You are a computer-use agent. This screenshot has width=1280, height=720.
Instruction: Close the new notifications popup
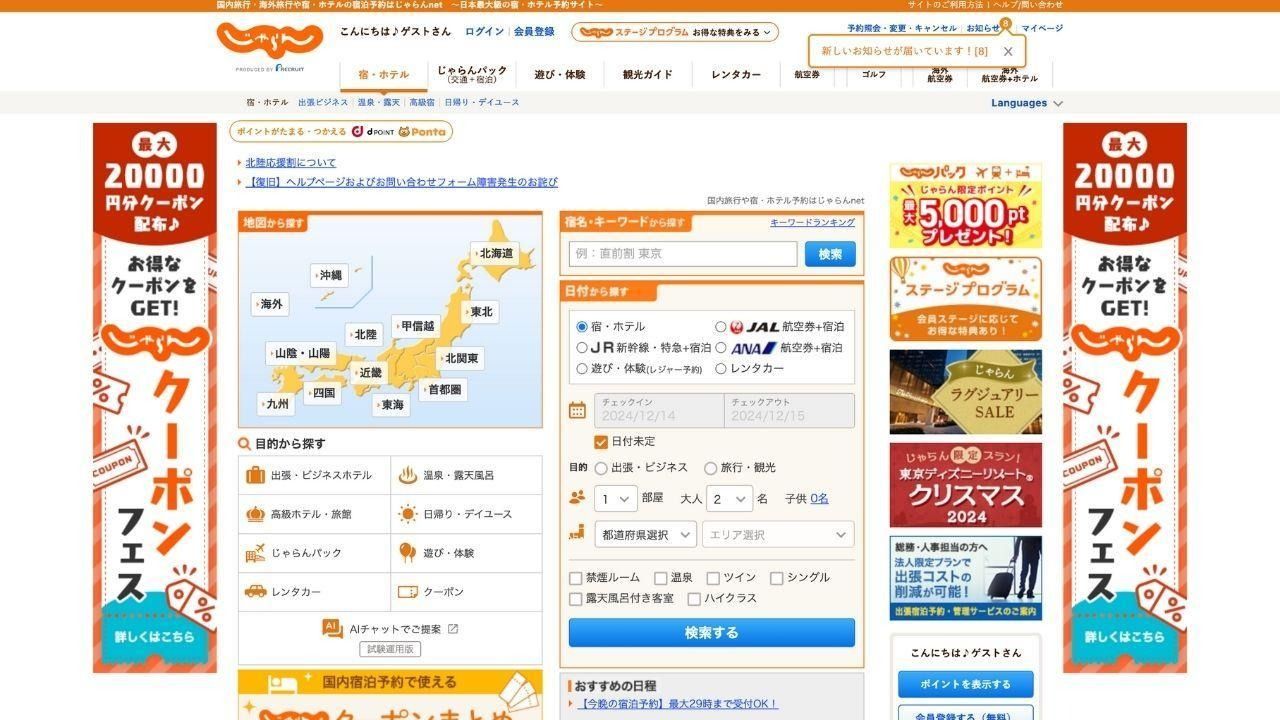pyautogui.click(x=1008, y=51)
